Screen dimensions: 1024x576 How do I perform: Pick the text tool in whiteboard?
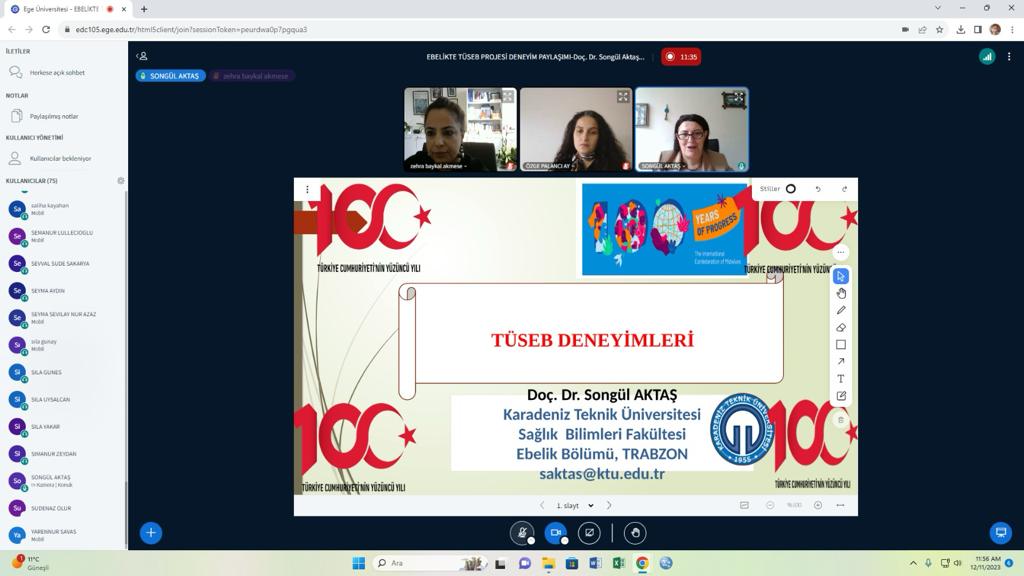(x=840, y=379)
